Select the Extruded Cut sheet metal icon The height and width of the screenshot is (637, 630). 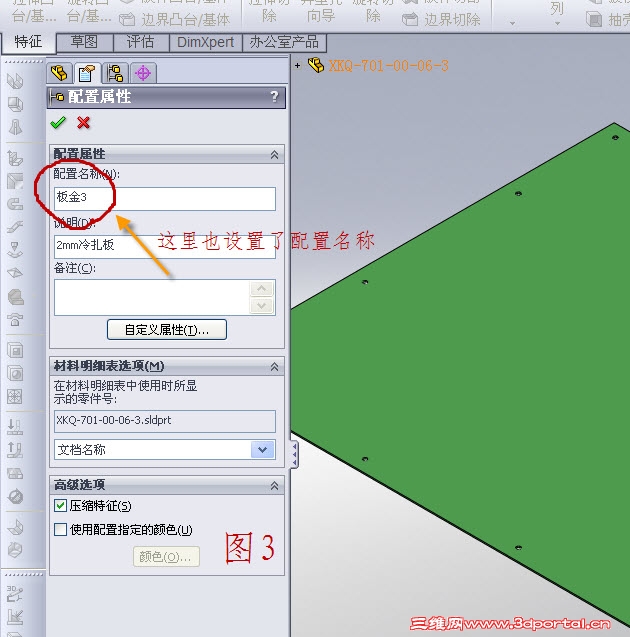pos(15,350)
